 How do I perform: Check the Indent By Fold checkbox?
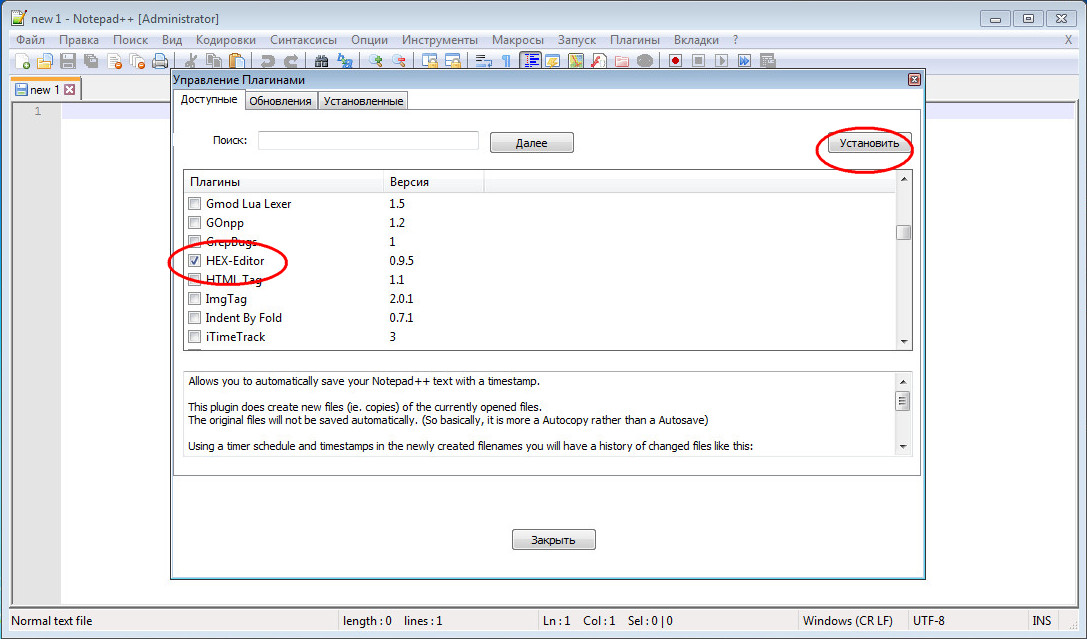(x=195, y=317)
